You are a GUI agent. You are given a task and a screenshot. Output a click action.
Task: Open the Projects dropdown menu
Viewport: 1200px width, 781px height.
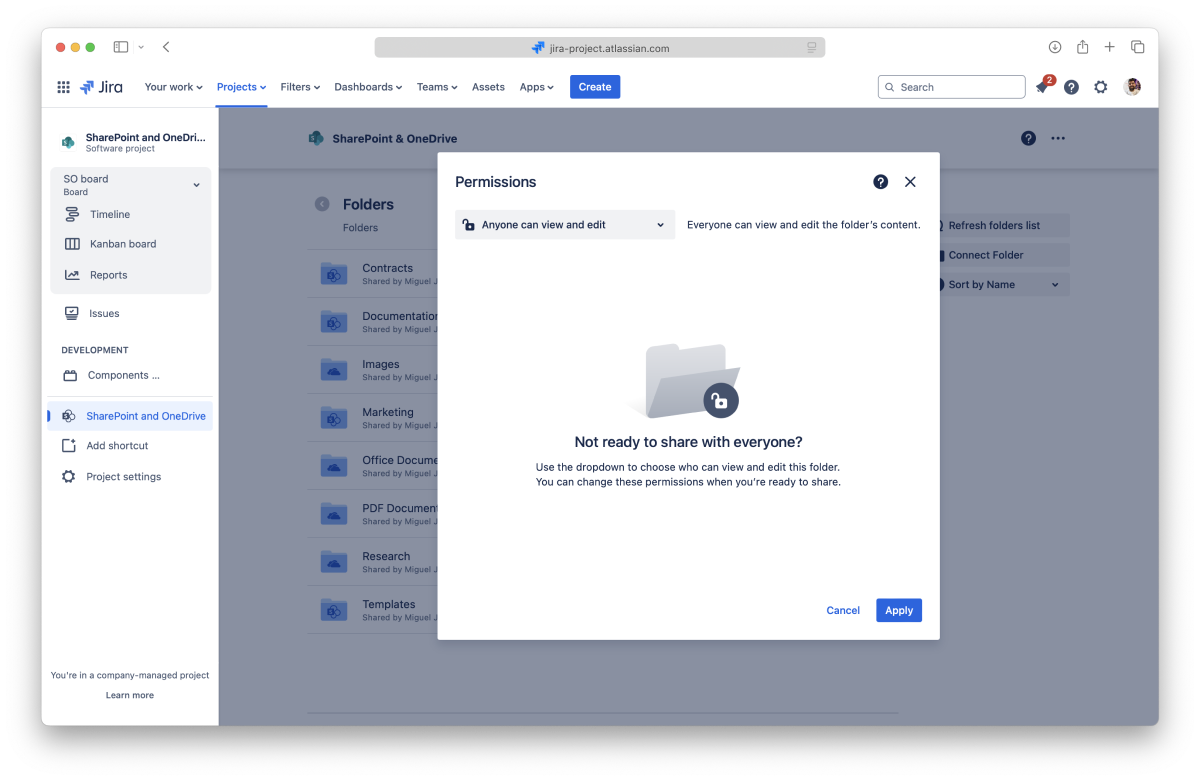pyautogui.click(x=241, y=87)
